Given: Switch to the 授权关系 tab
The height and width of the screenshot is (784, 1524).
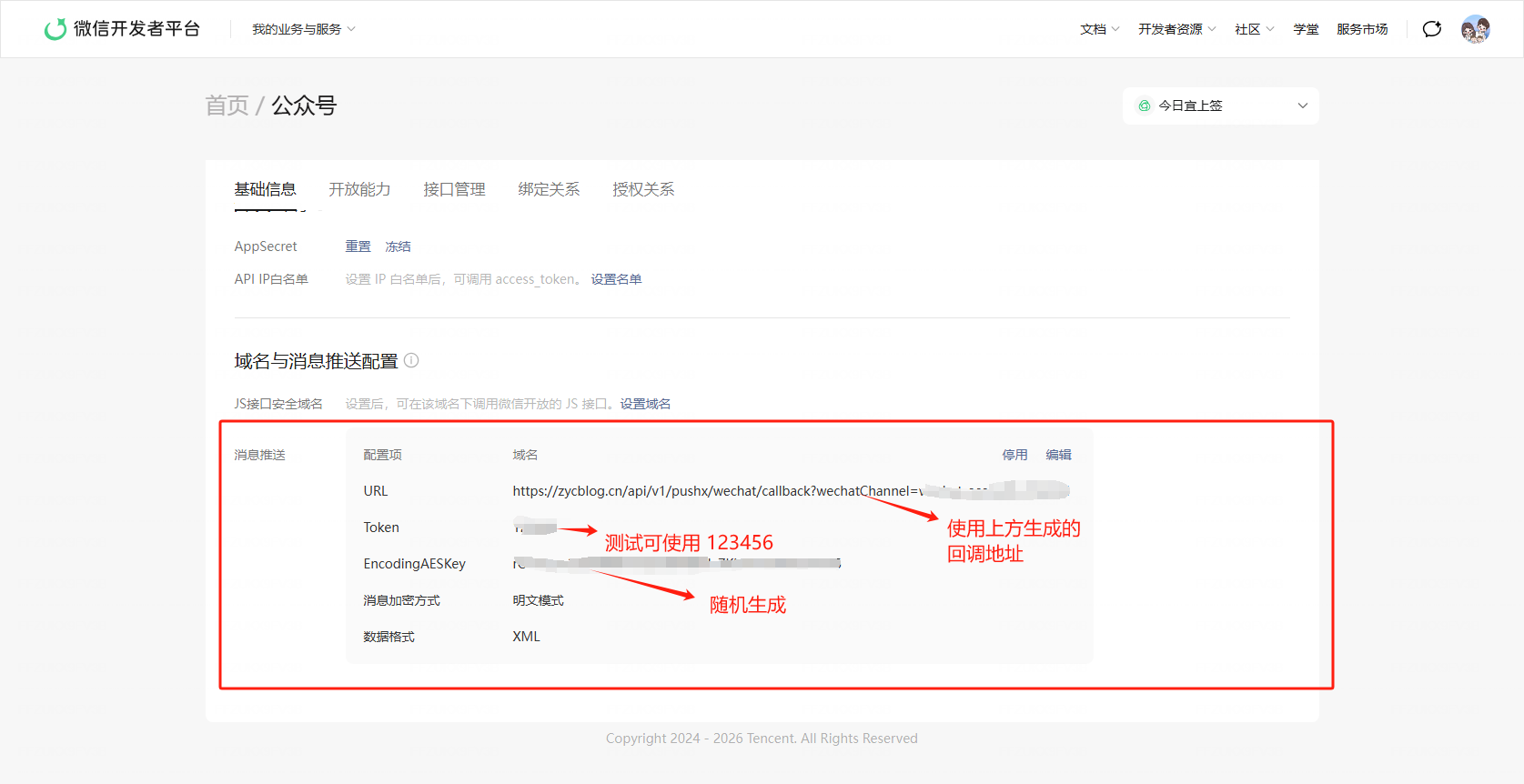Looking at the screenshot, I should [x=643, y=189].
